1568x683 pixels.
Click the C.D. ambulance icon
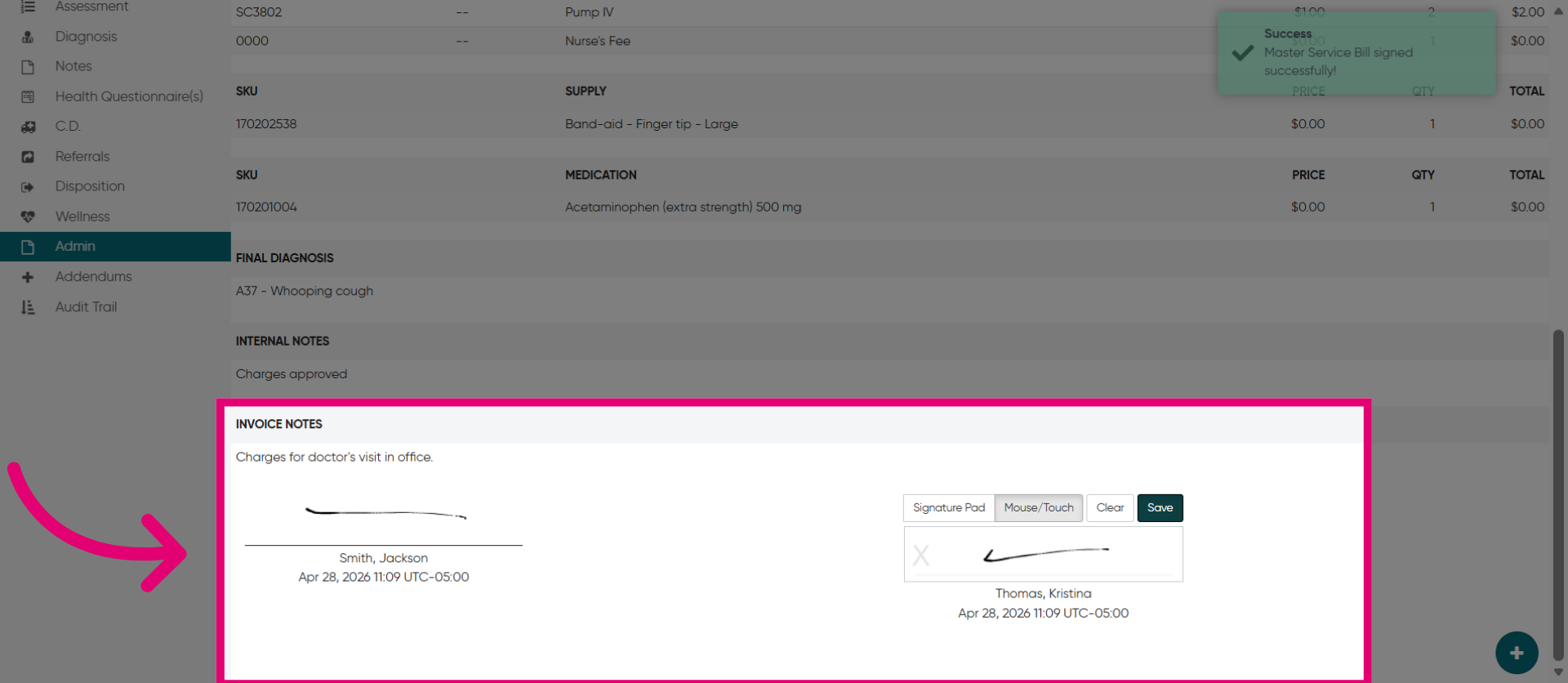coord(28,127)
